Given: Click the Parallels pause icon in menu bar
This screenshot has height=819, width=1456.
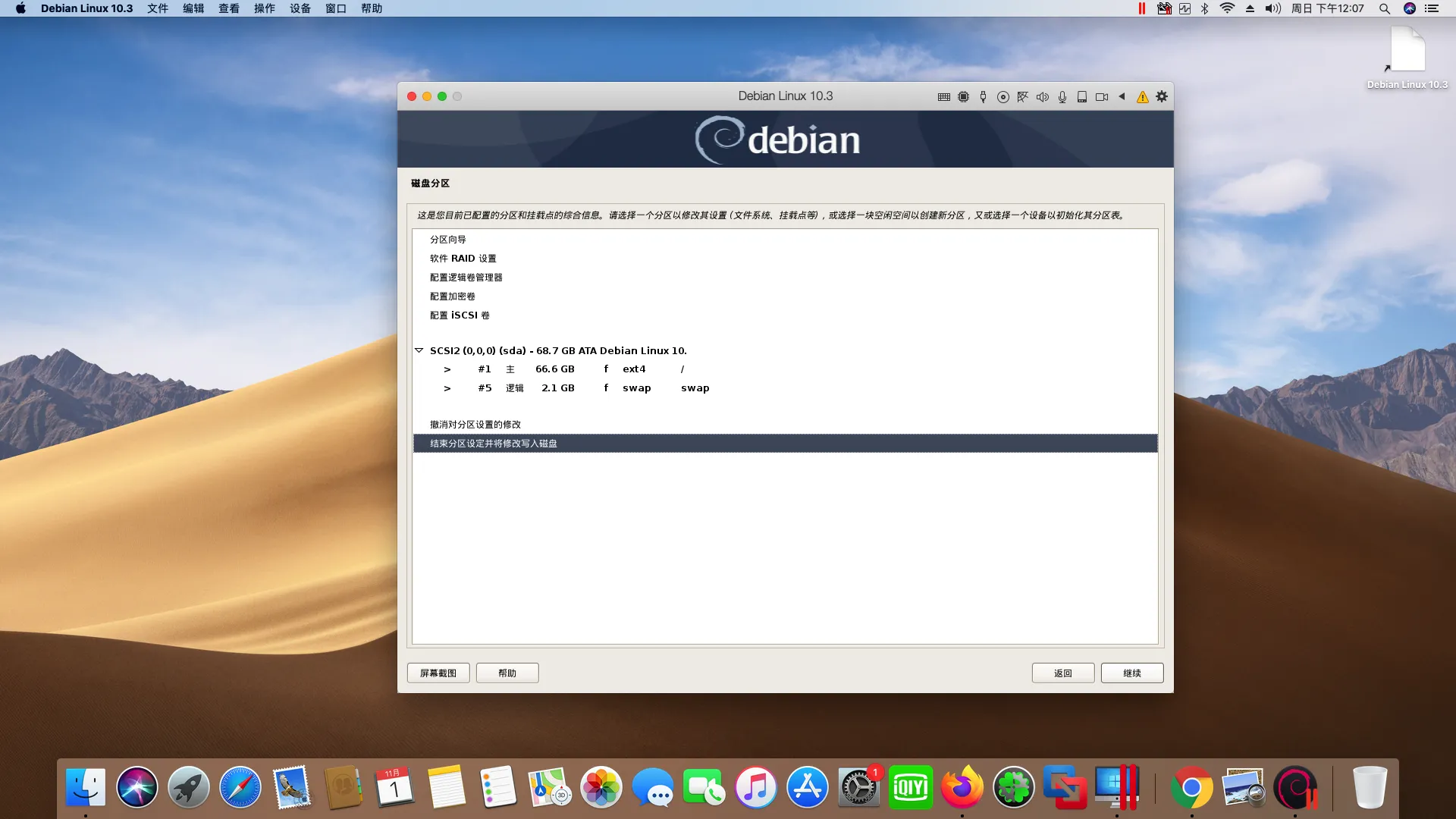Looking at the screenshot, I should click(1142, 8).
